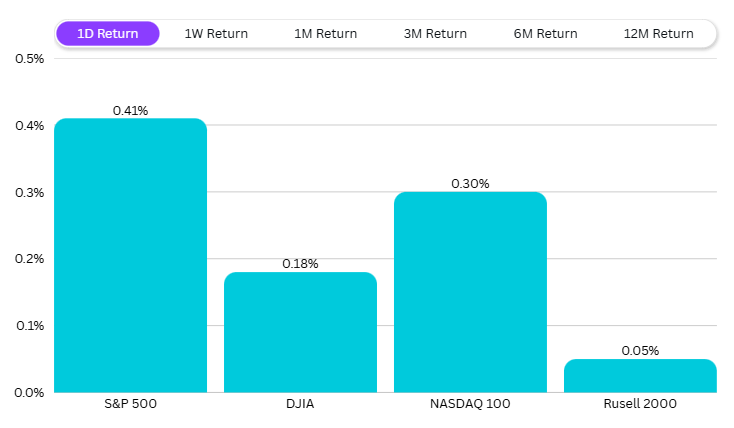Click the DJIA axis label

pos(300,404)
